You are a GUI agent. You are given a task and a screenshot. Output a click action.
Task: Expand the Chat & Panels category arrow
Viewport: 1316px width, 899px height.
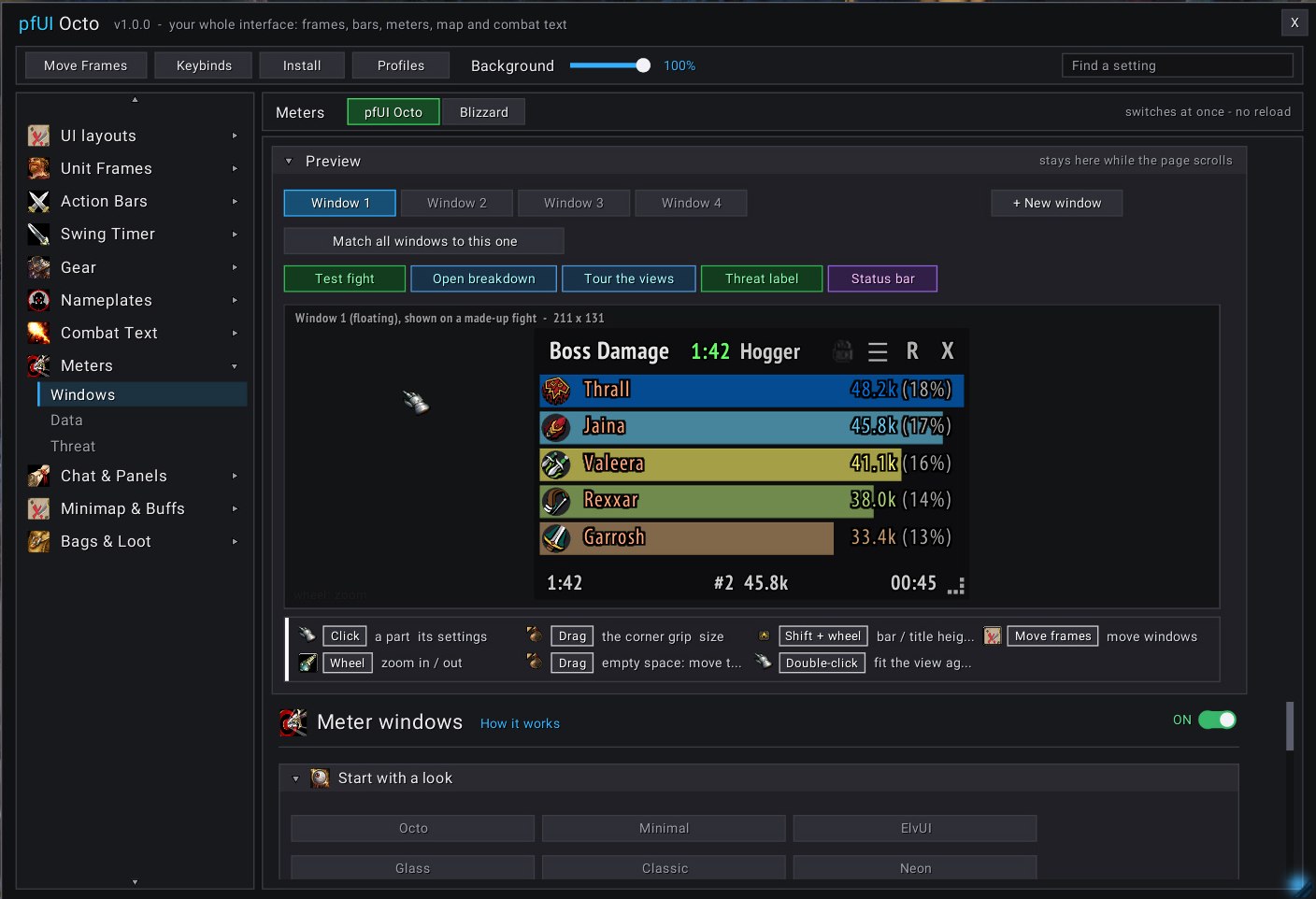pyautogui.click(x=235, y=477)
